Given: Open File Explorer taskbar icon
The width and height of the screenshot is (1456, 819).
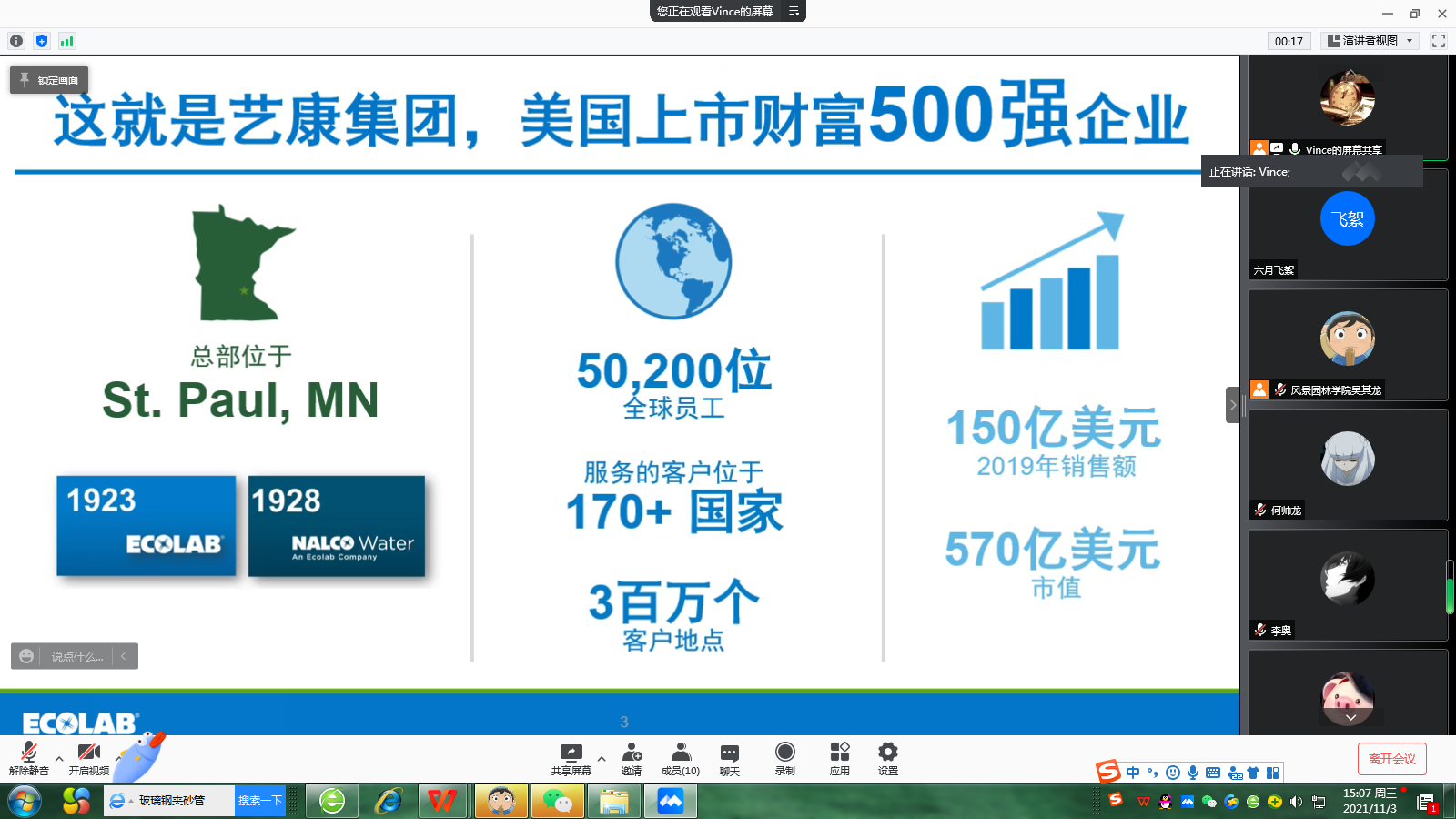Looking at the screenshot, I should tap(613, 801).
